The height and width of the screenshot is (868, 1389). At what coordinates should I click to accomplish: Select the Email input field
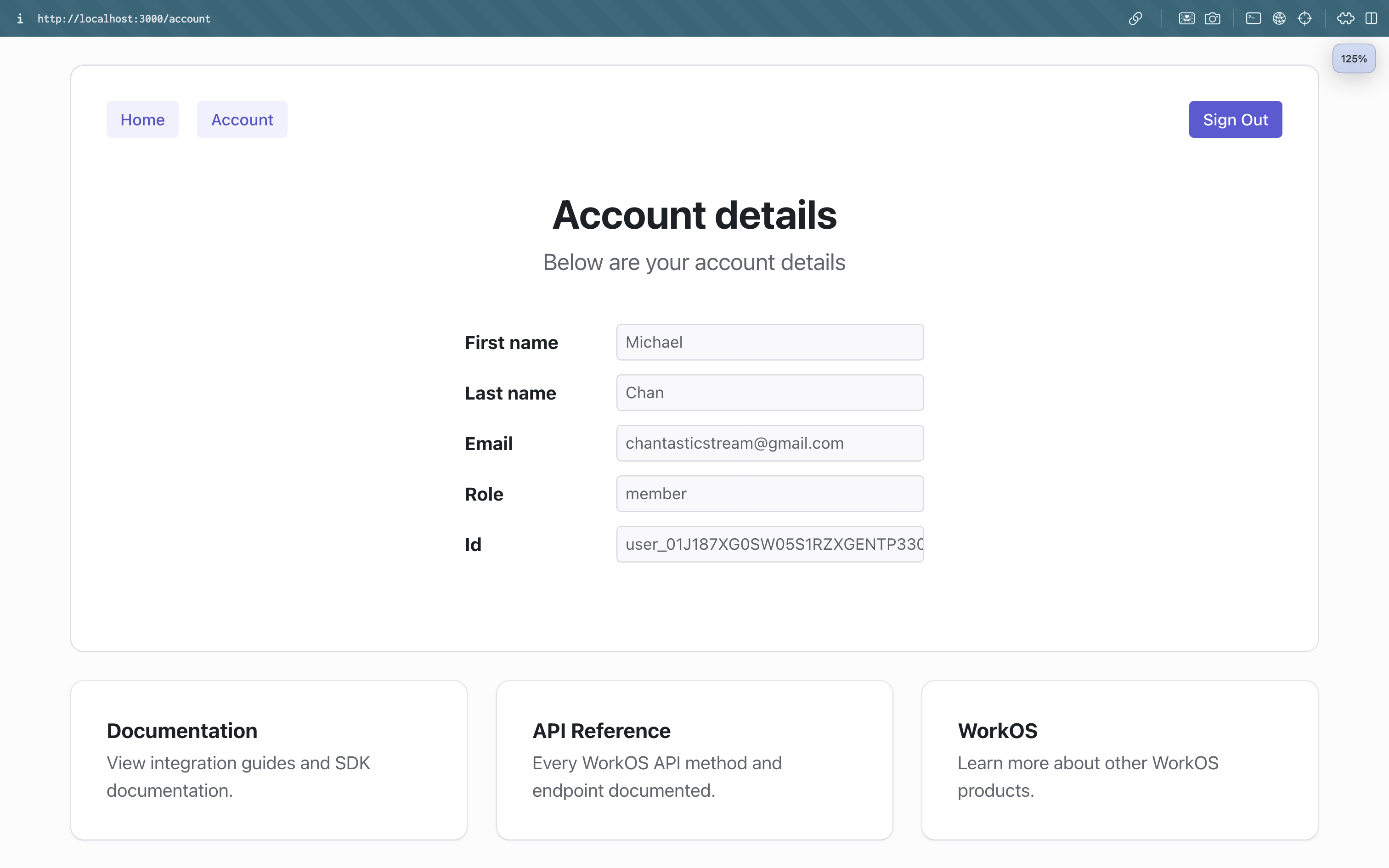pyautogui.click(x=770, y=442)
